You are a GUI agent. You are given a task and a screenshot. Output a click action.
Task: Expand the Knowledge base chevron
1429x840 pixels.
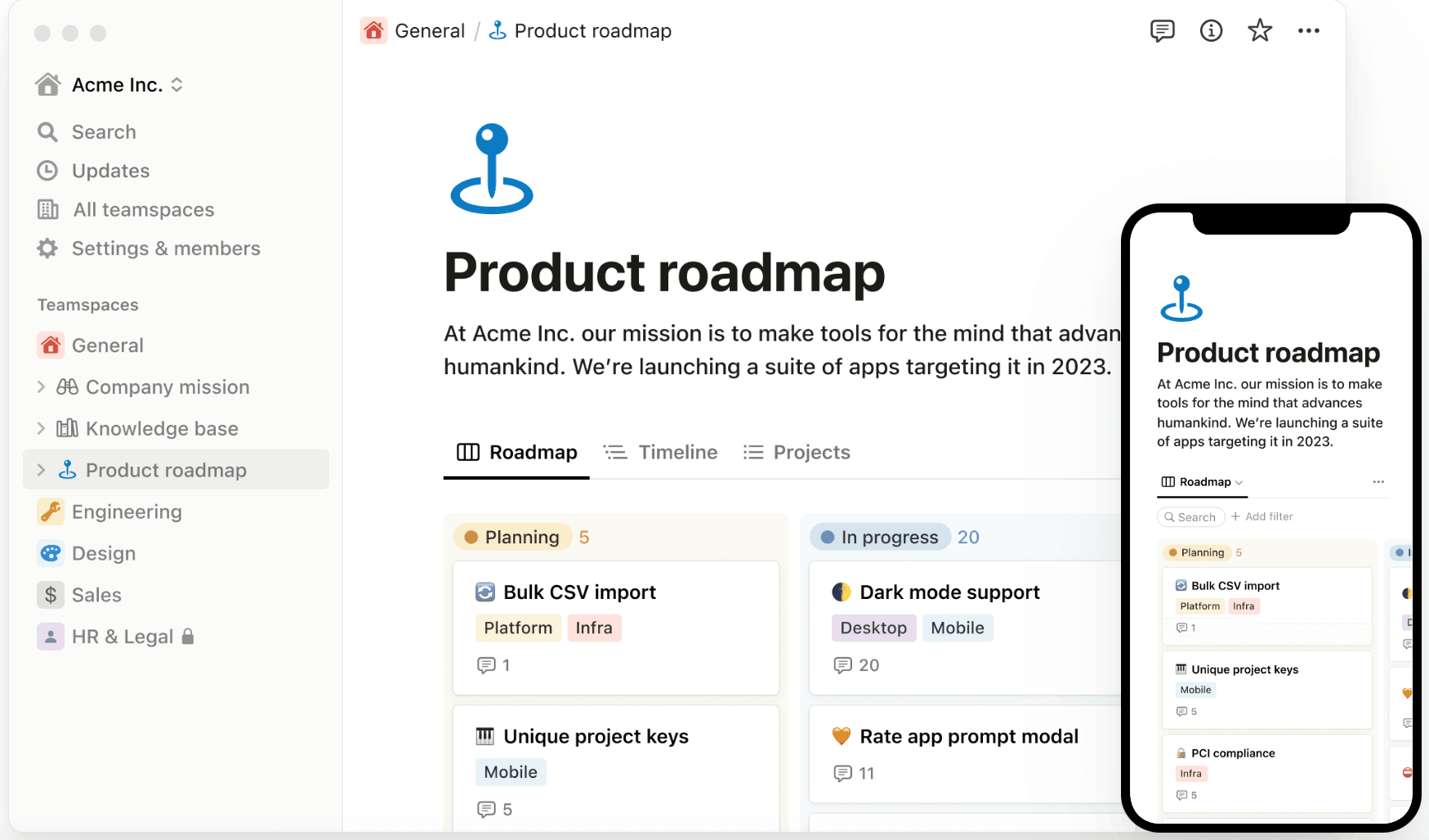(x=41, y=429)
